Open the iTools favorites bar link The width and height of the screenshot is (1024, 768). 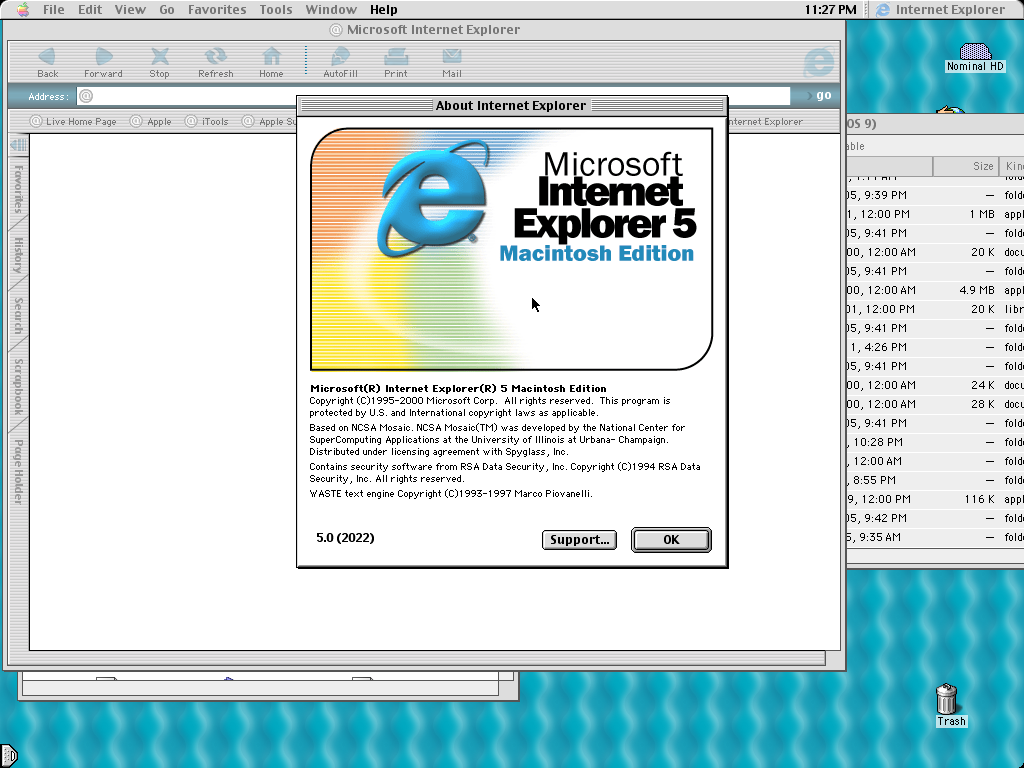coord(207,121)
